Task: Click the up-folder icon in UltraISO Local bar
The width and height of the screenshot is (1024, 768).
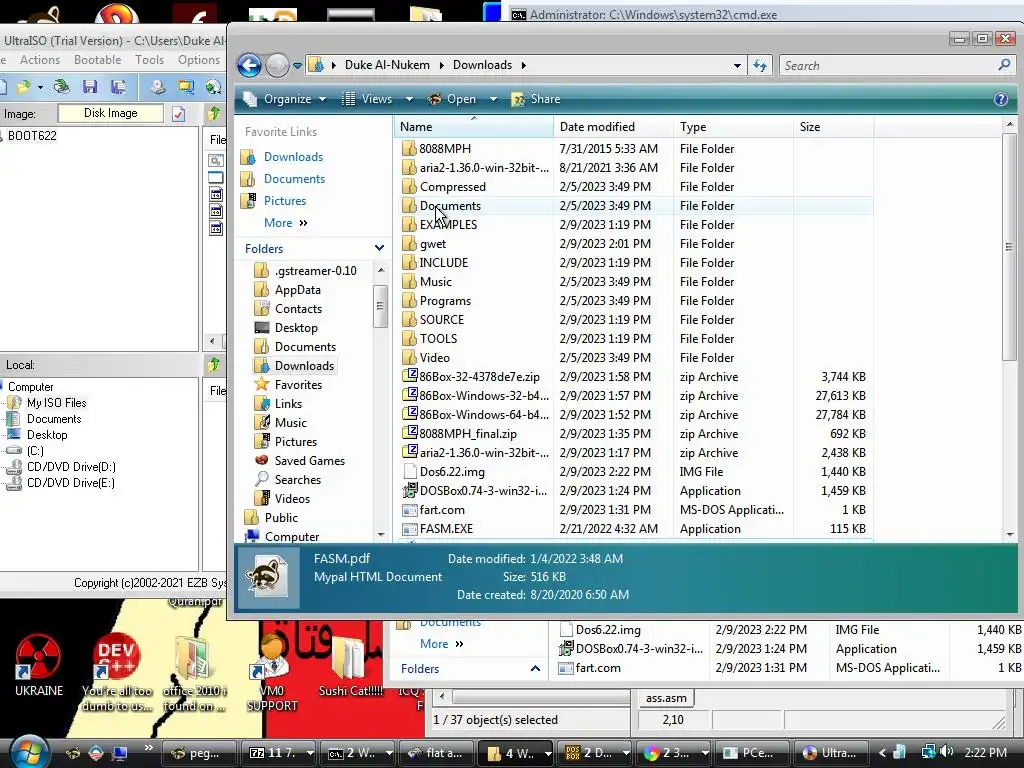Action: (214, 365)
